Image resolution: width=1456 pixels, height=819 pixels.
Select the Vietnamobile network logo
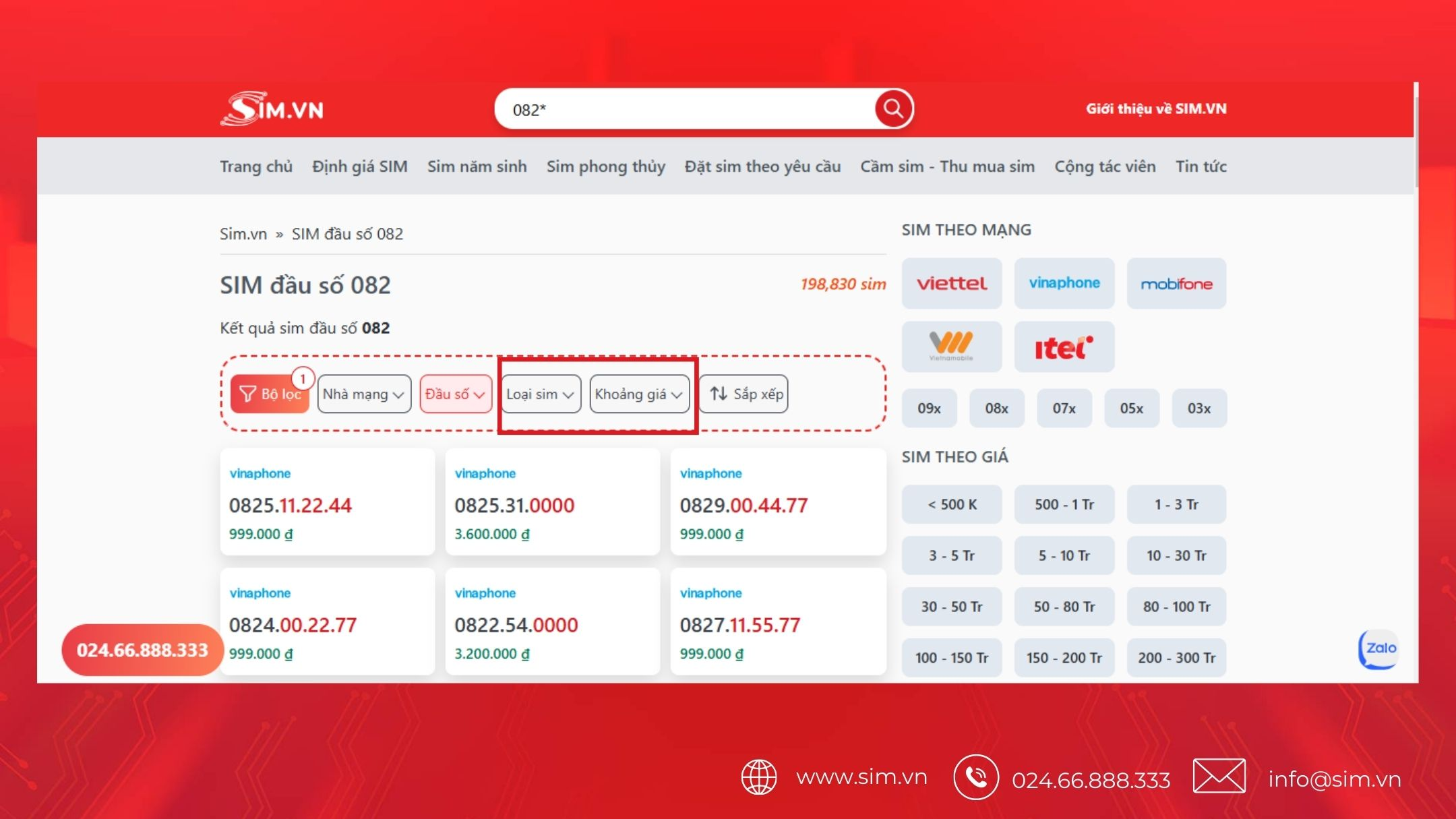coord(951,346)
